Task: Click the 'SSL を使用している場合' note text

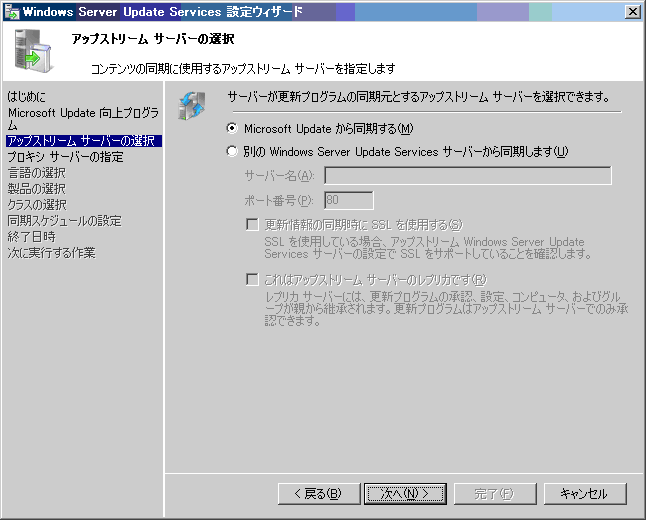Action: point(428,248)
